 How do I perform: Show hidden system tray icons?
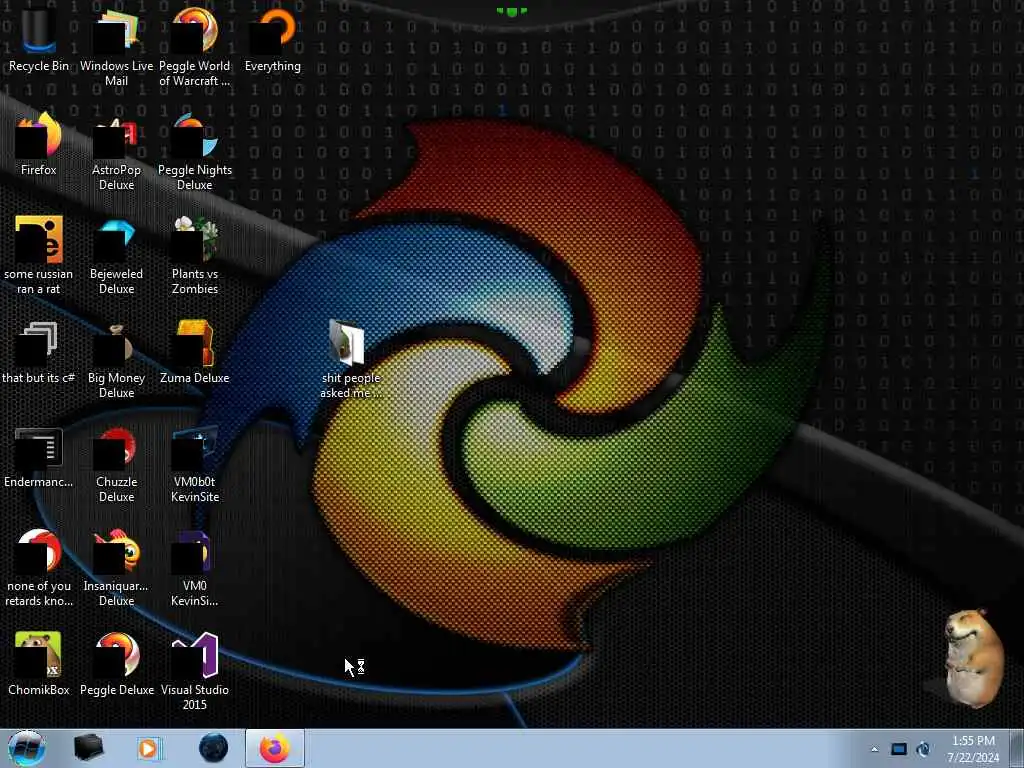coord(874,749)
